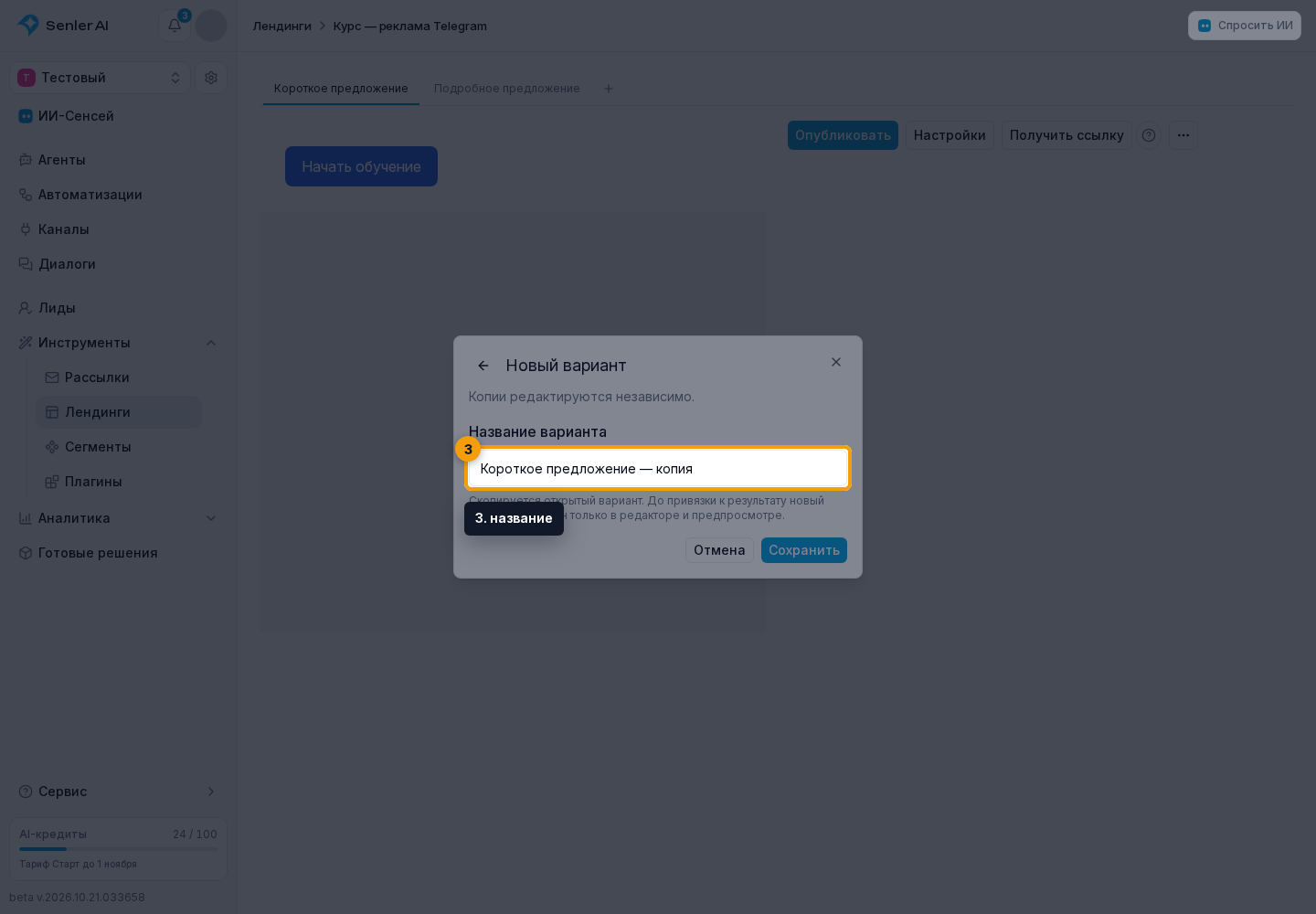Image resolution: width=1316 pixels, height=914 pixels.
Task: Open the three-dots more menu
Action: [1183, 135]
